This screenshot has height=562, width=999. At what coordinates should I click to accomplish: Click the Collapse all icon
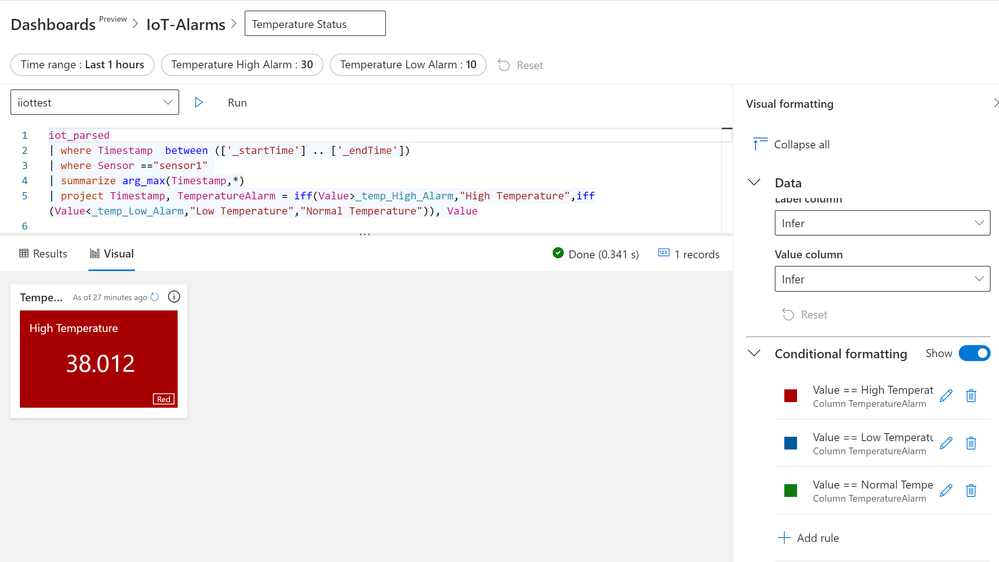759,144
